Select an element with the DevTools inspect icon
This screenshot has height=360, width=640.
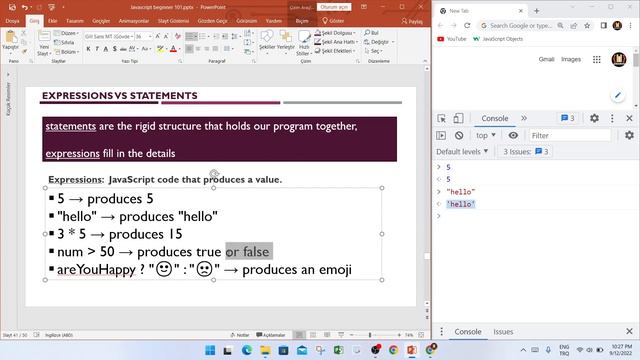point(441,118)
